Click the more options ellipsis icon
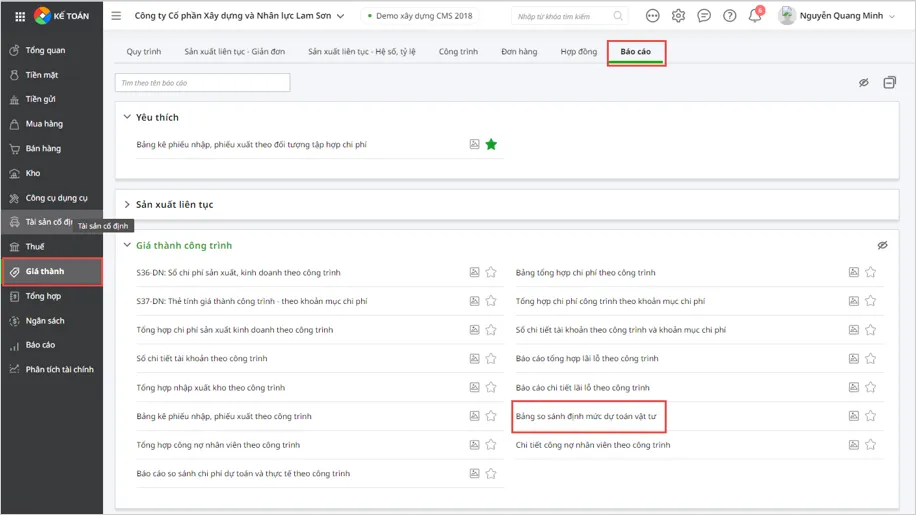 [653, 16]
